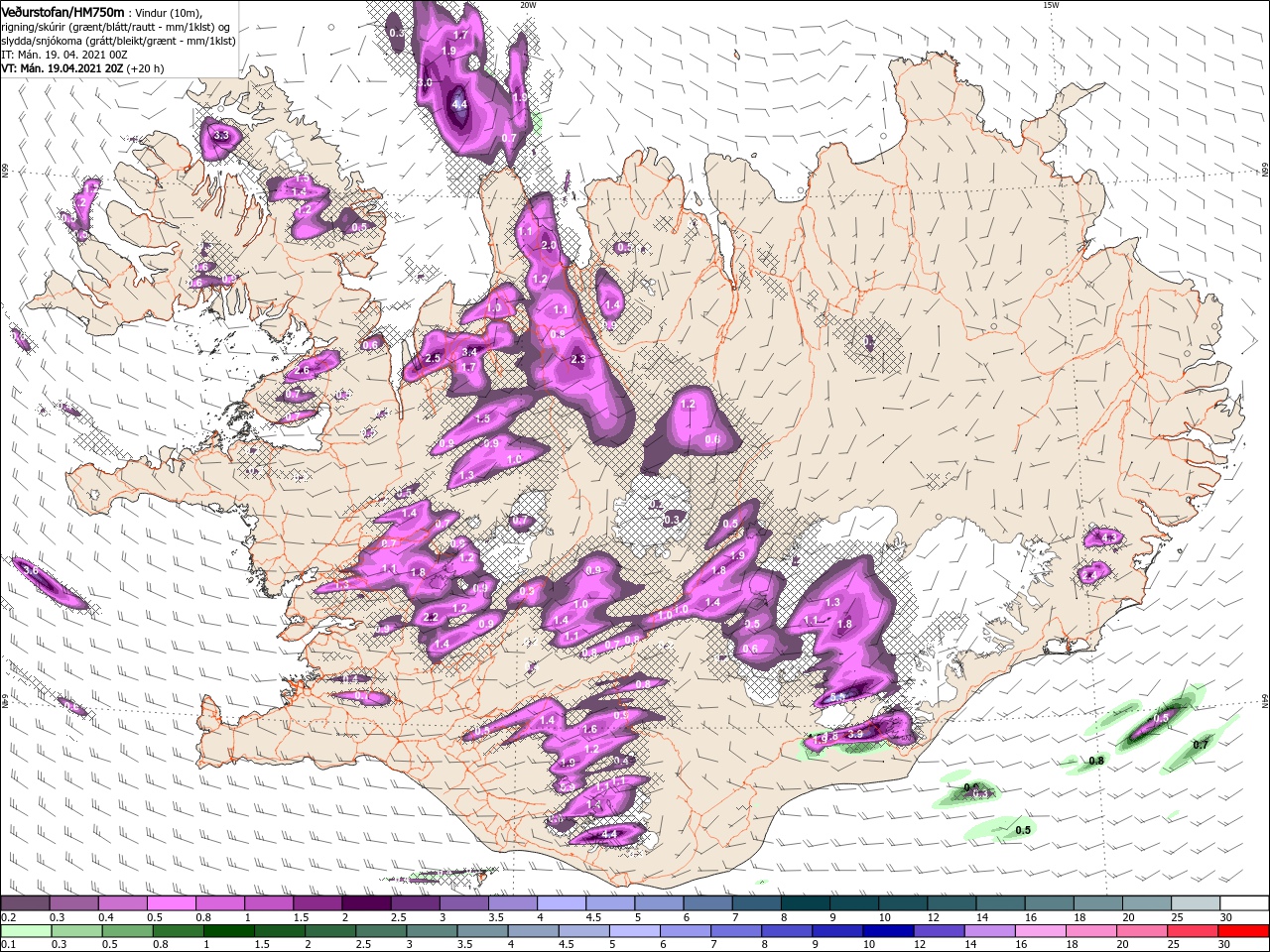The image size is (1270, 952).
Task: Pick the light purple swatch labeled 14 in rain scale
Action: coord(989,931)
